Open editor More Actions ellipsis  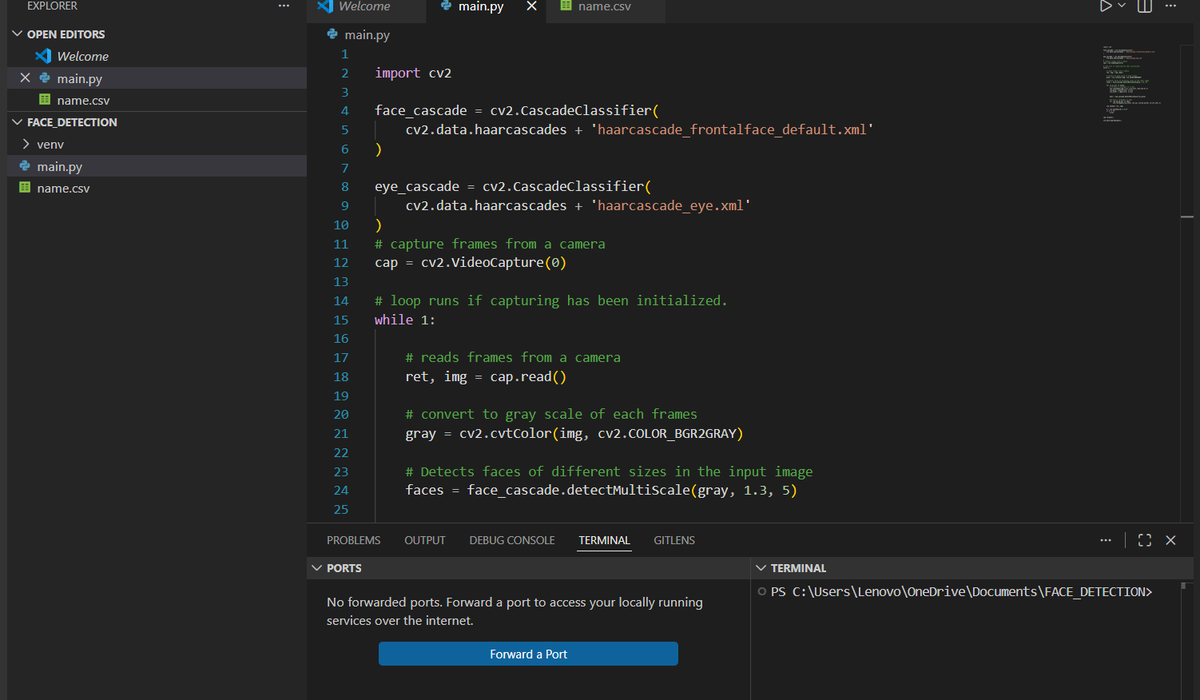(x=1171, y=7)
